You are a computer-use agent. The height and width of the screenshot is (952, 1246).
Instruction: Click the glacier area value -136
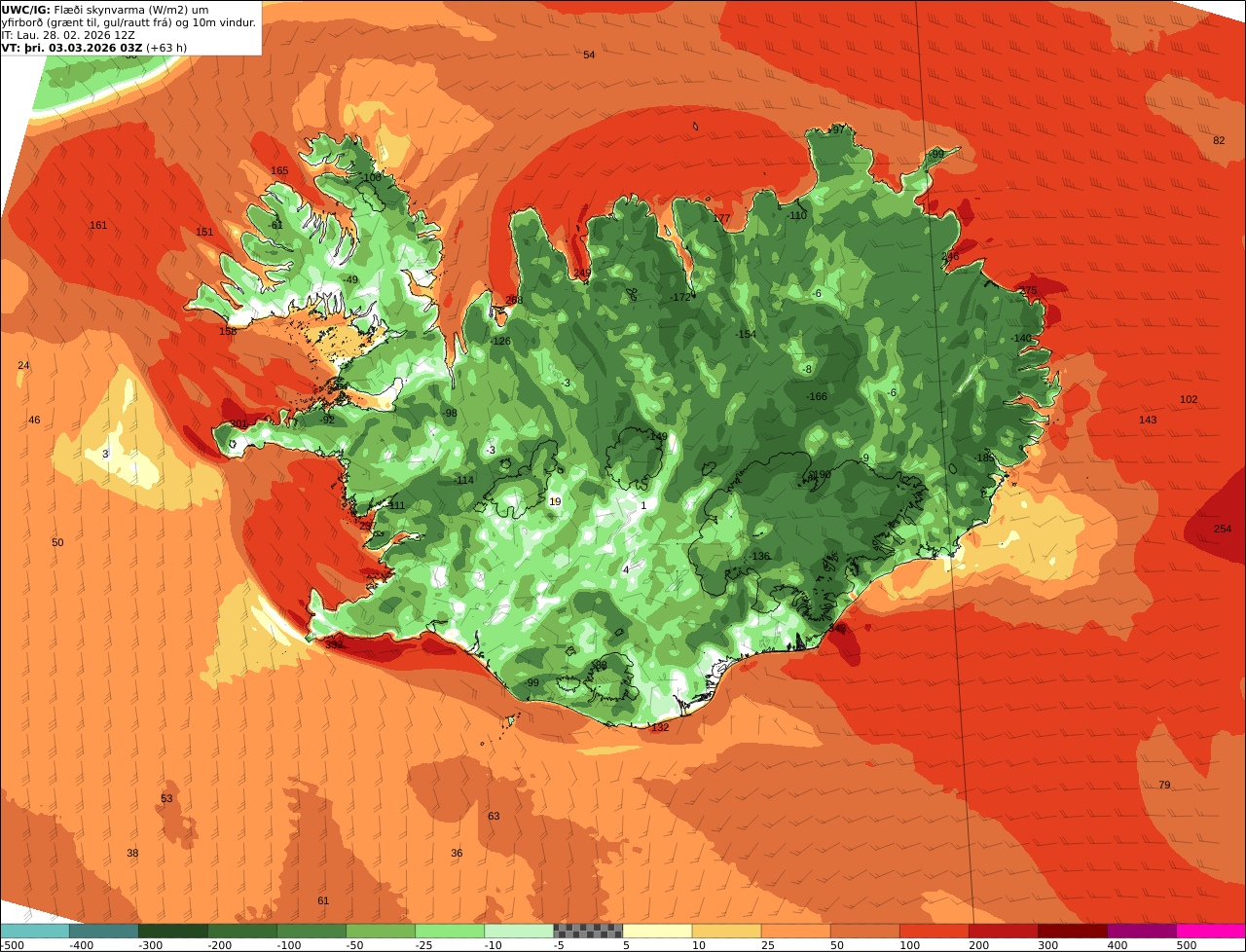(x=759, y=556)
